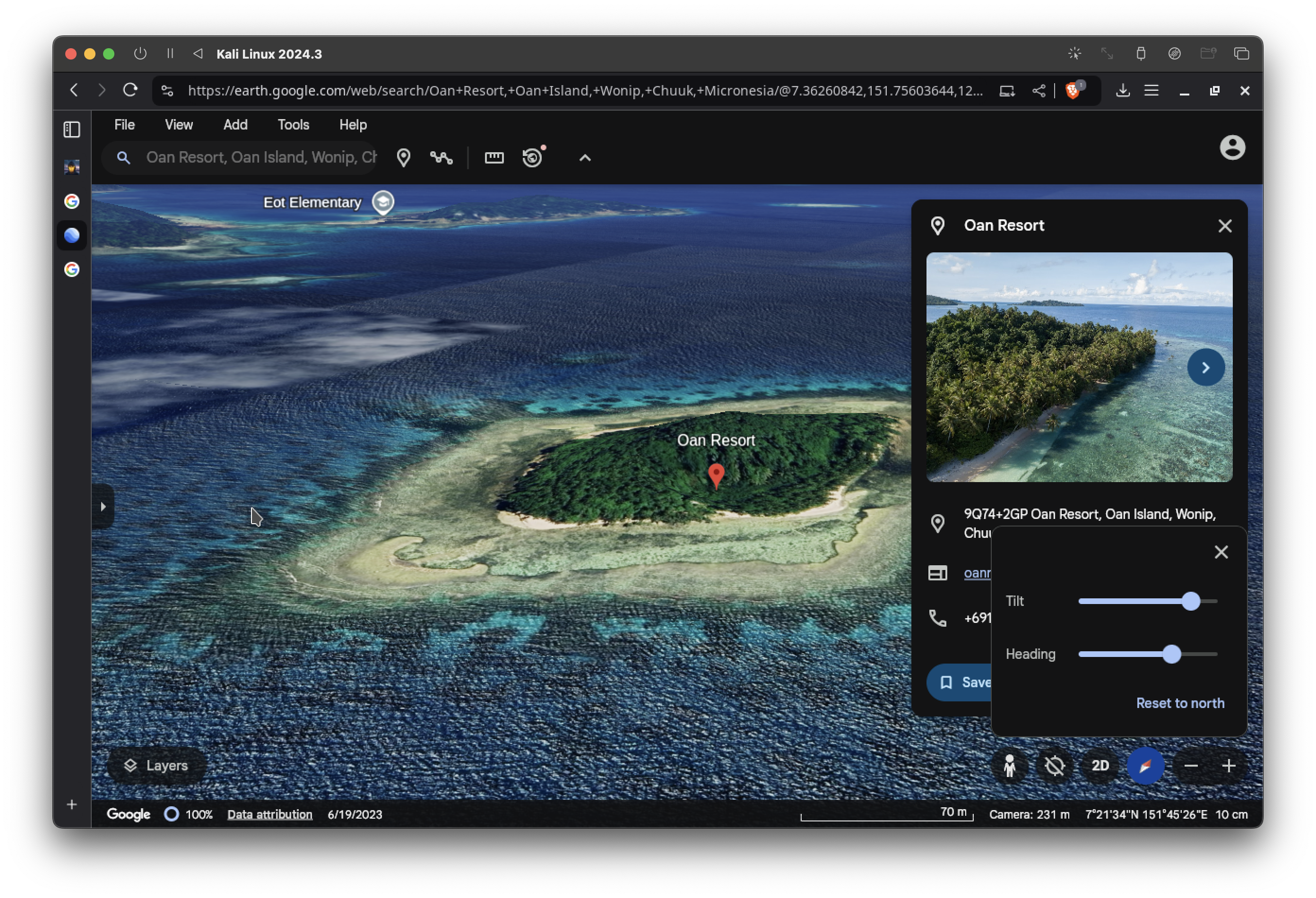This screenshot has height=898, width=1316.
Task: Open the View menu
Action: point(179,125)
